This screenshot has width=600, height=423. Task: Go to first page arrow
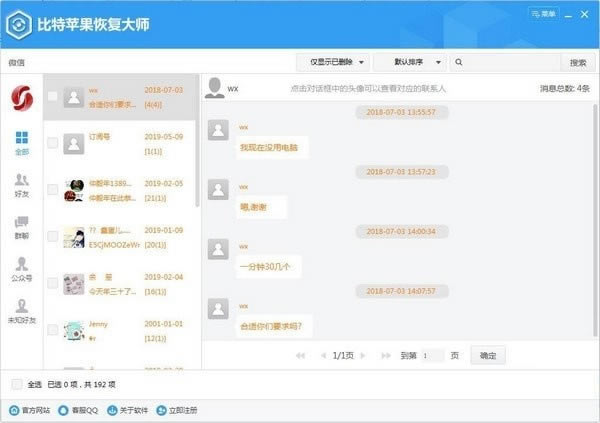[x=300, y=356]
